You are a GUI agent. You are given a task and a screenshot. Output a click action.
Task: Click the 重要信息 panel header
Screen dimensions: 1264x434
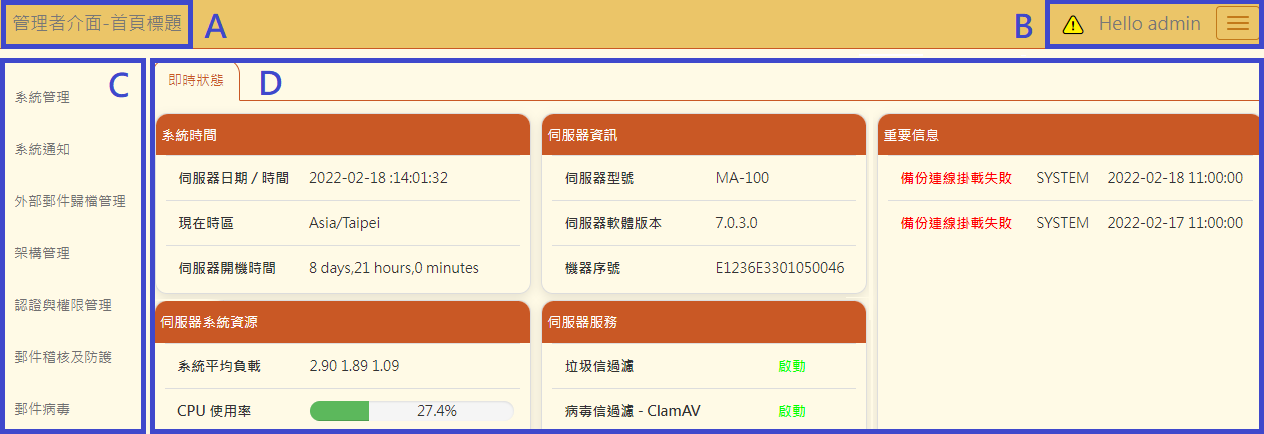(x=1066, y=135)
